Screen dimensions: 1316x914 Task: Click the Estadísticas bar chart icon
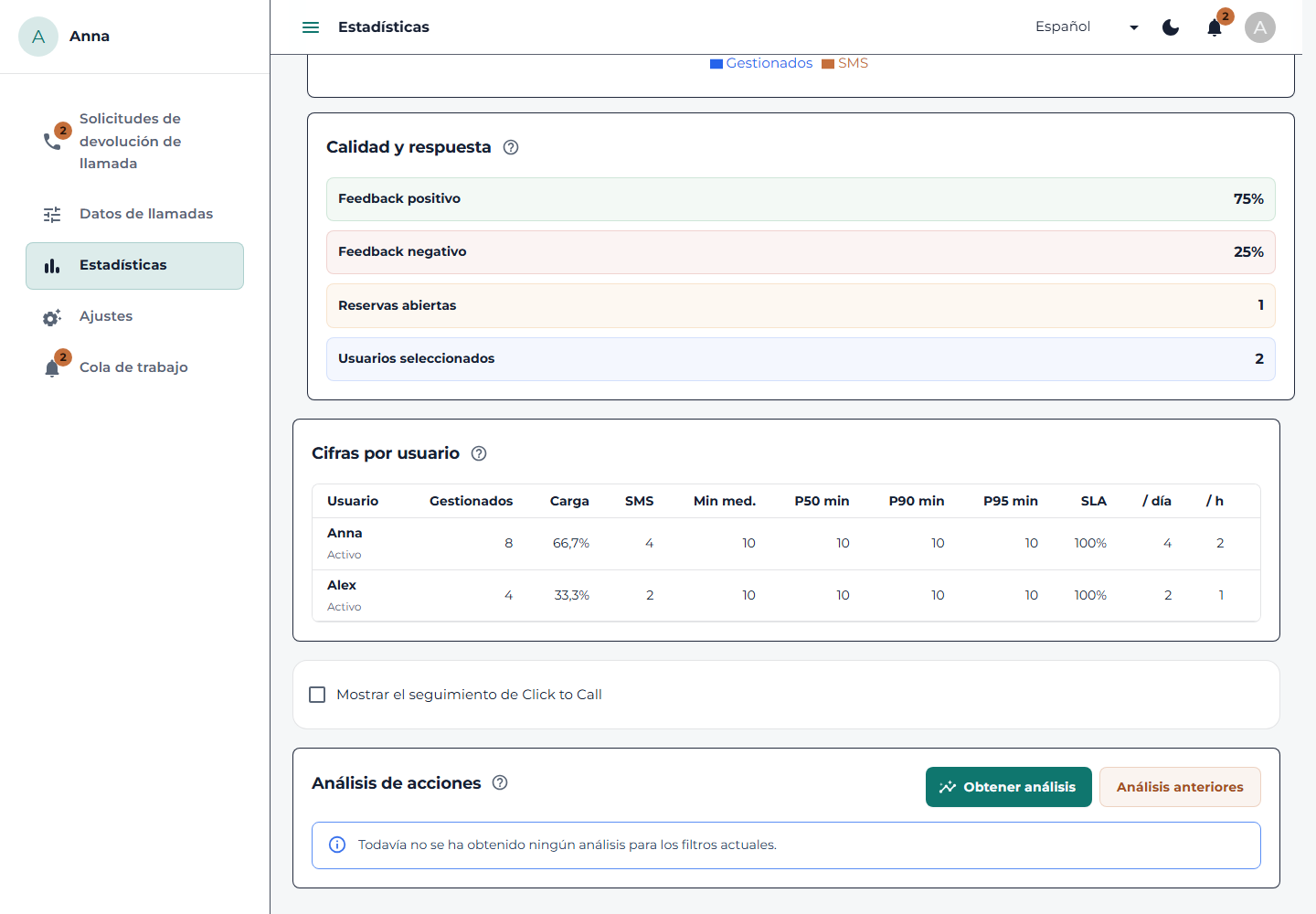tap(52, 266)
